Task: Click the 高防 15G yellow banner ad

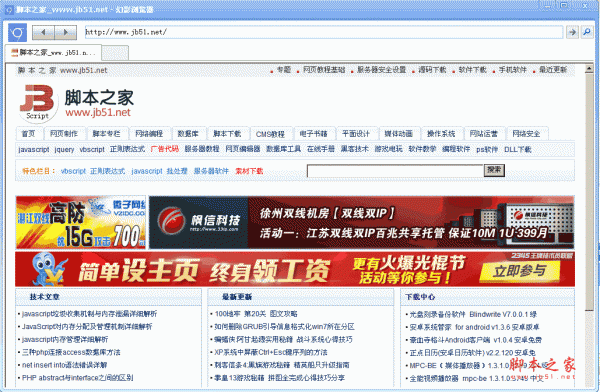Action: click(x=81, y=222)
